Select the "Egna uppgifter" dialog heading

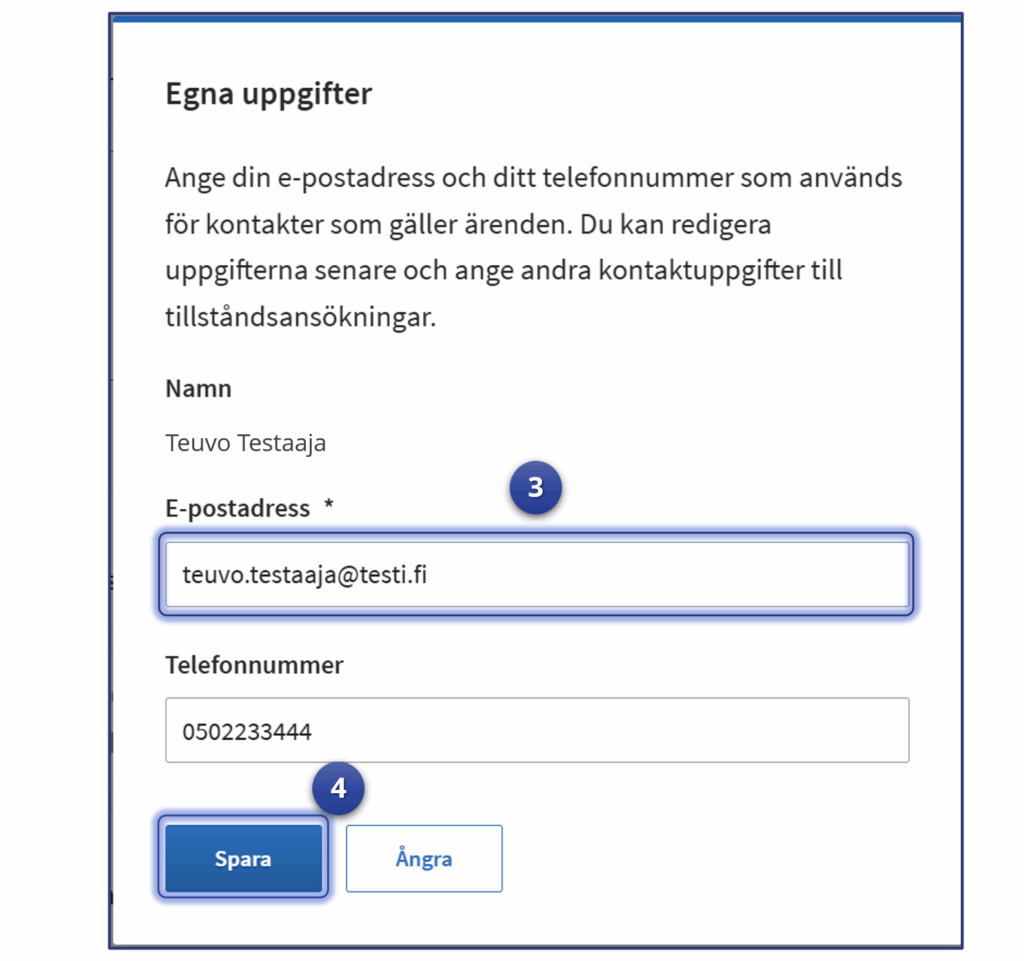268,94
